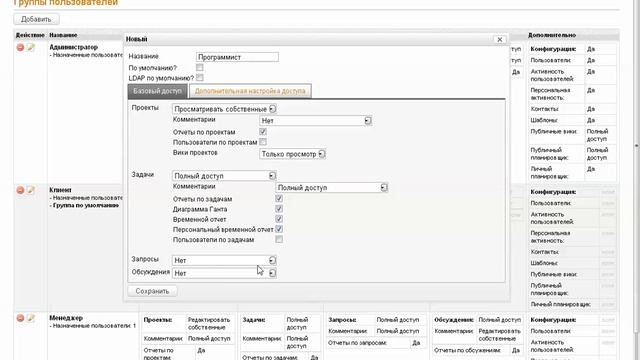Click Шаблоны label in Администратор row
The width and height of the screenshot is (640, 360).
coord(544,120)
